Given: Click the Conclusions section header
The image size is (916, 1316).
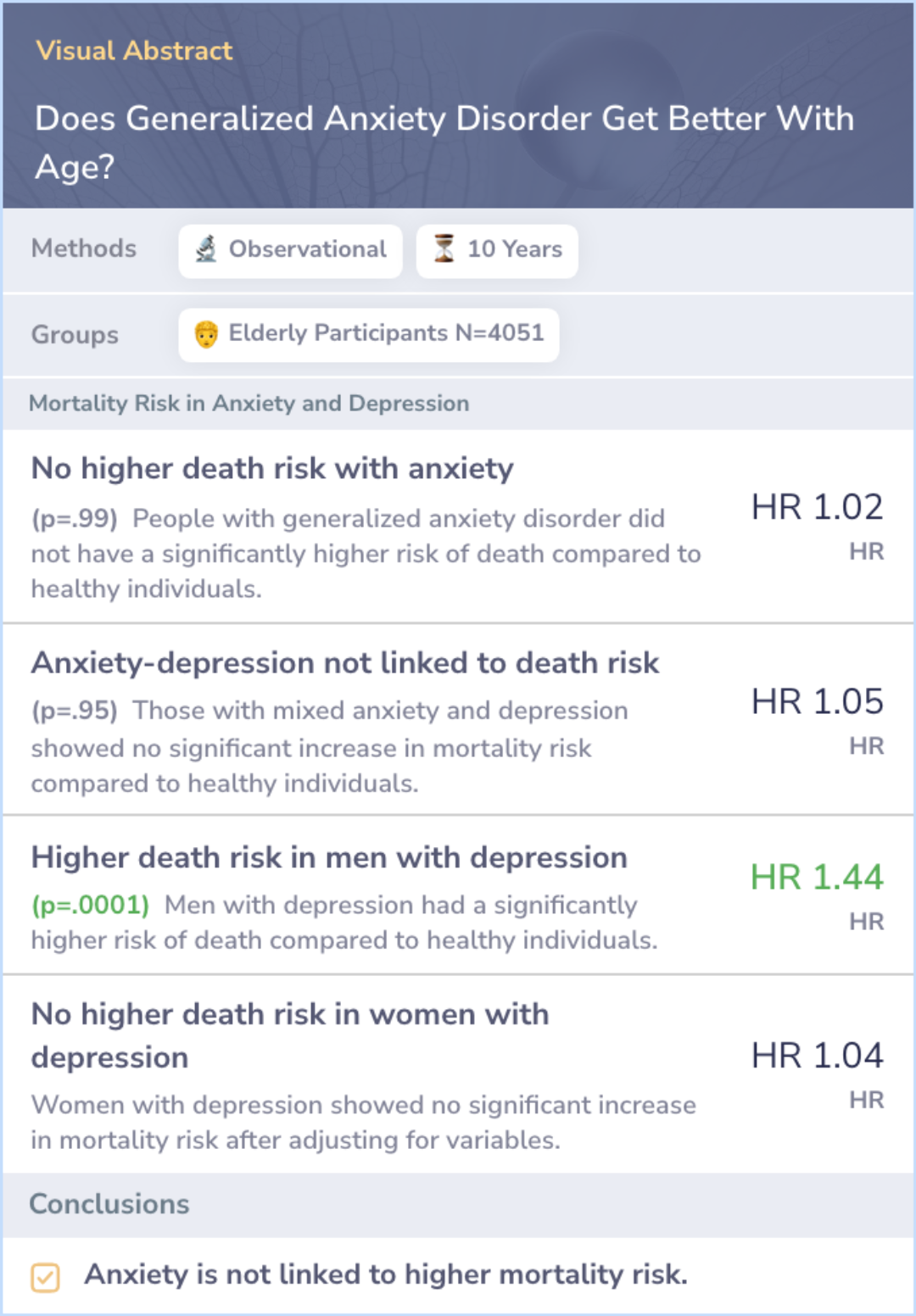Looking at the screenshot, I should coord(109,1204).
